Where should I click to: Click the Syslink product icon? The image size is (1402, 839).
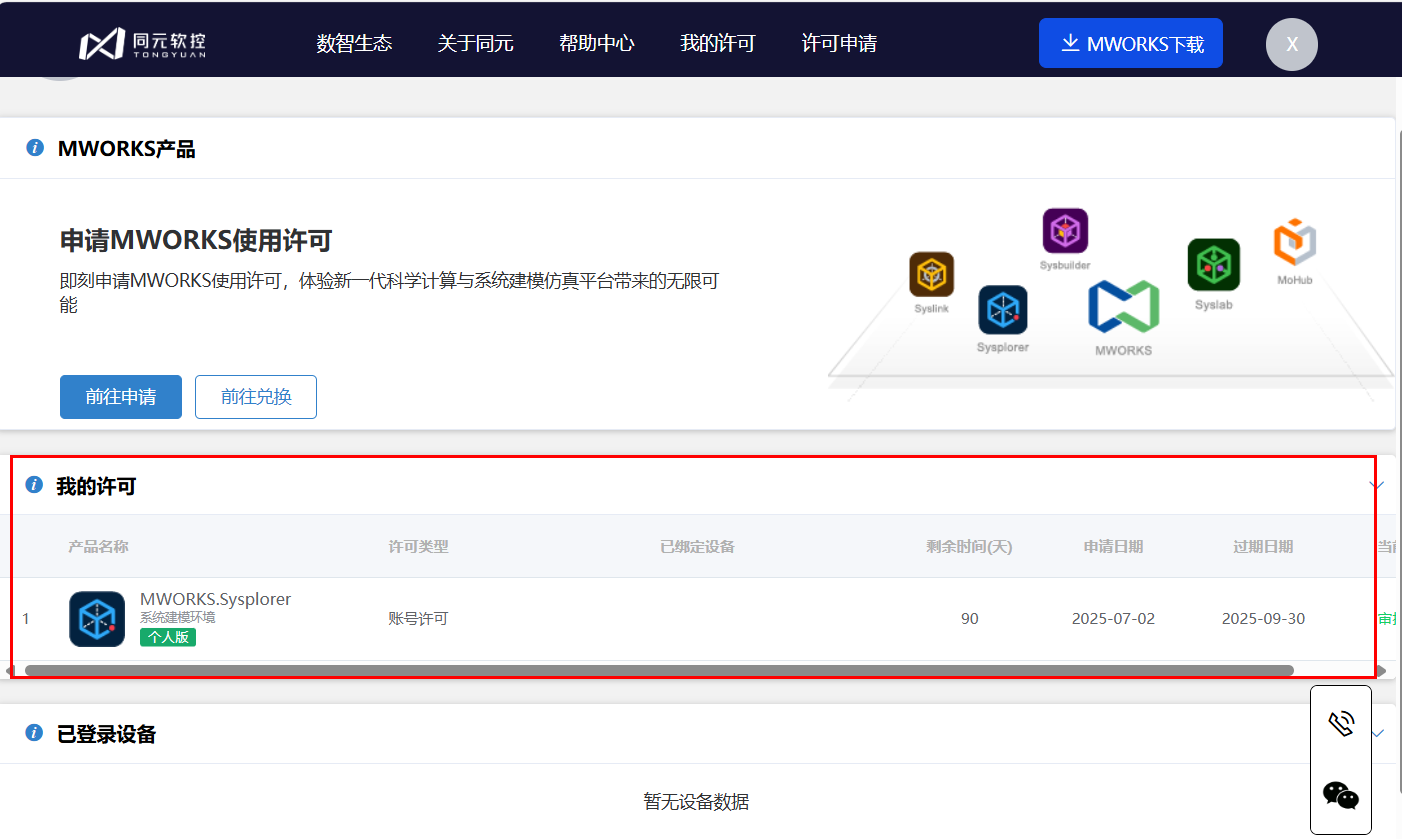(x=931, y=274)
